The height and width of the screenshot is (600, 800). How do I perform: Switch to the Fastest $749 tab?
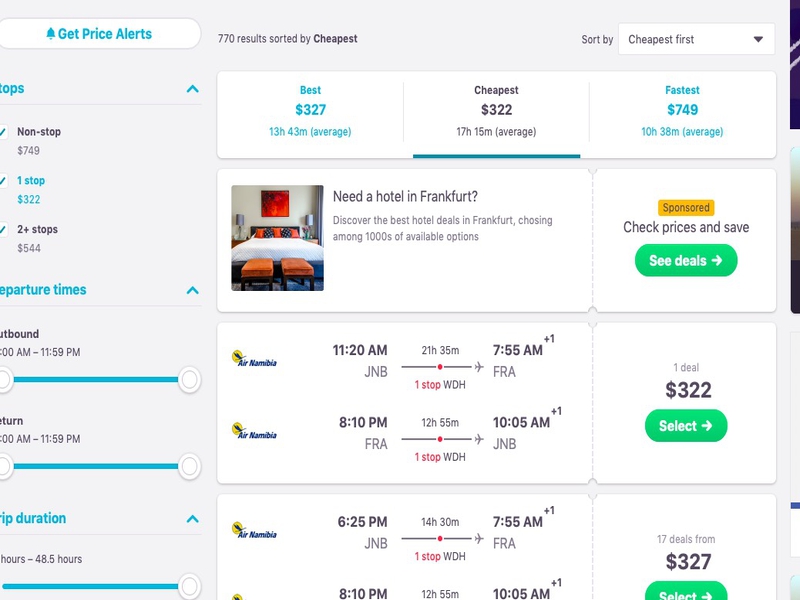pos(682,111)
